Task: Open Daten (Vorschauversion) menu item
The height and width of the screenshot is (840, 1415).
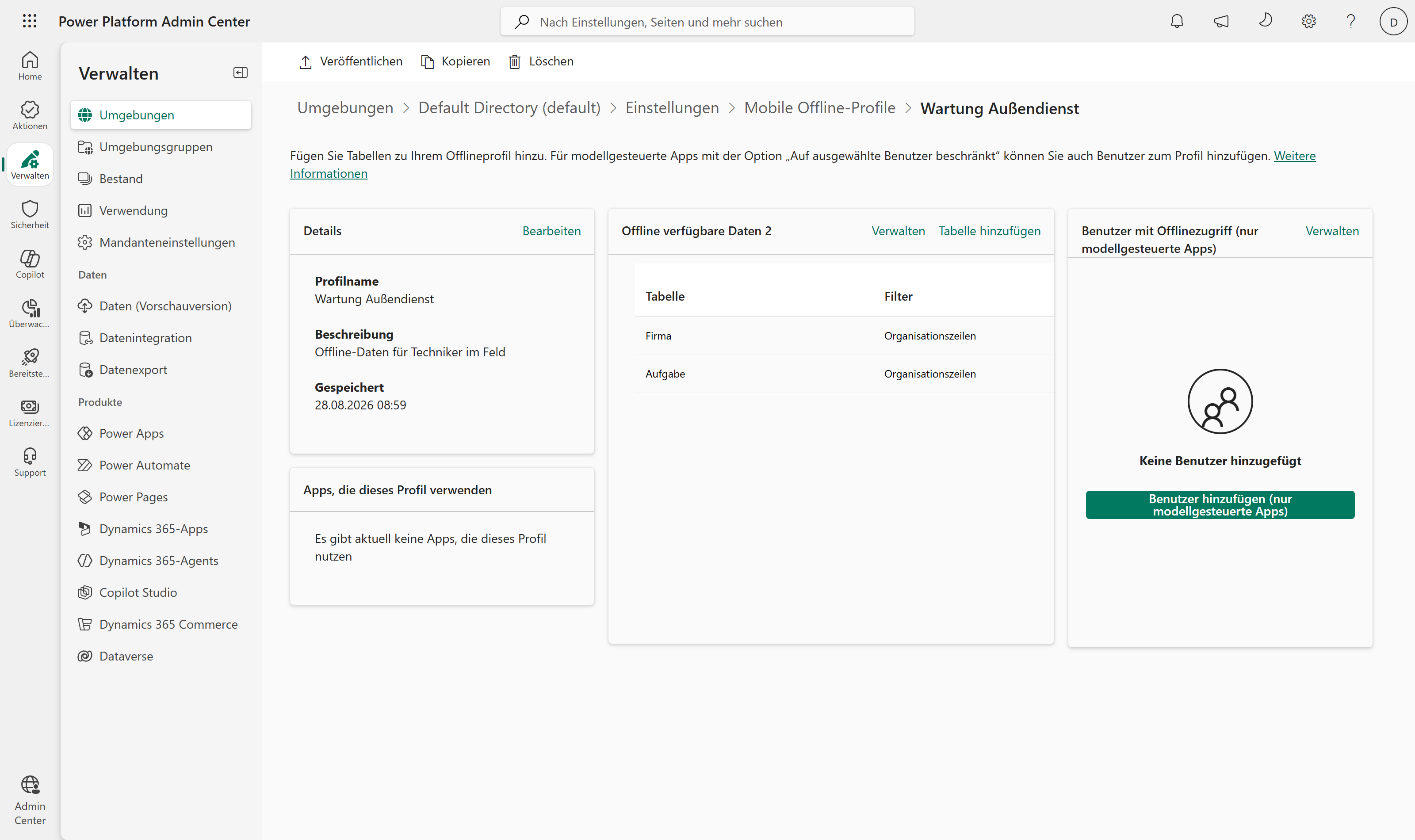Action: click(161, 305)
